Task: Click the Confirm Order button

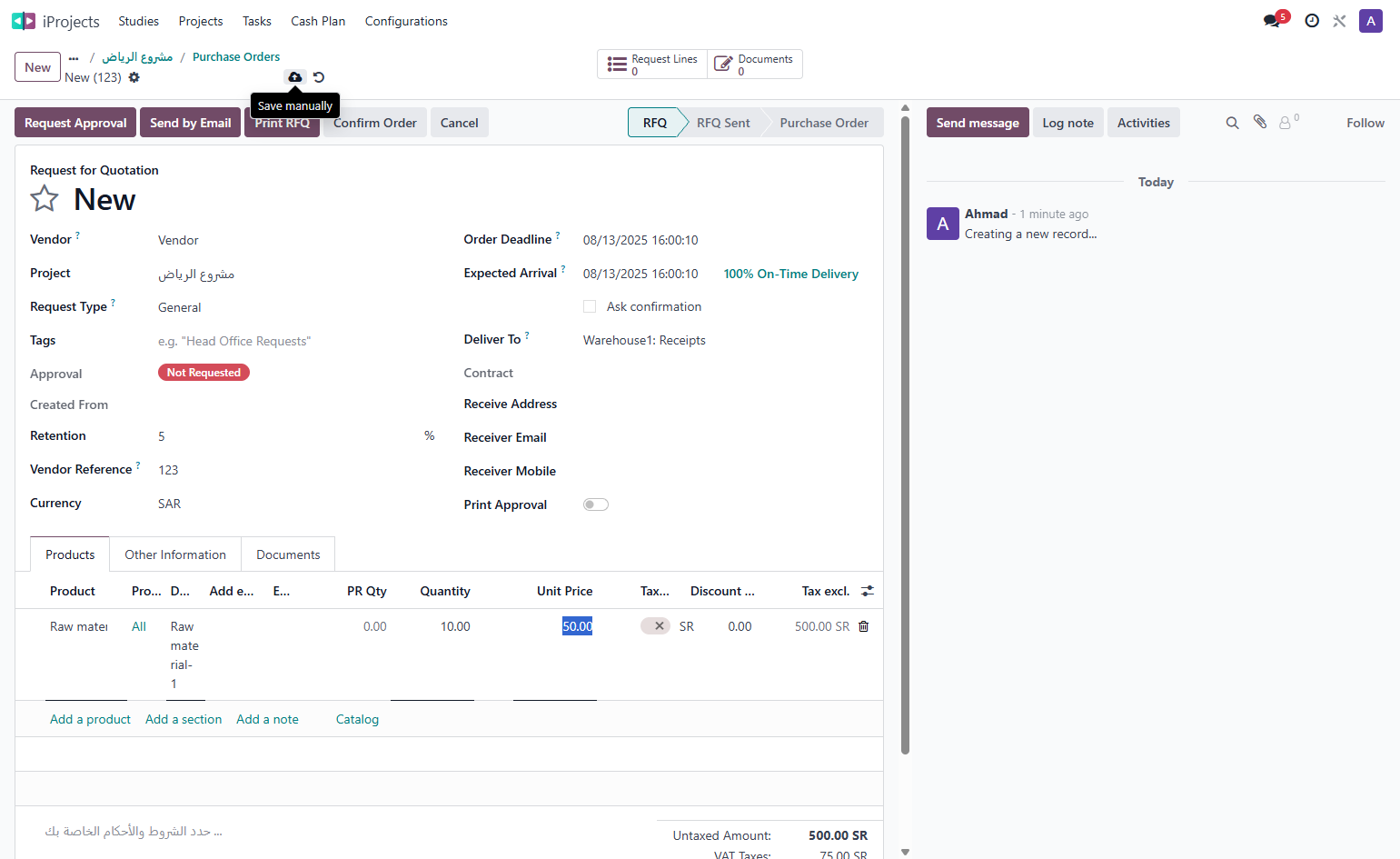Action: point(374,123)
